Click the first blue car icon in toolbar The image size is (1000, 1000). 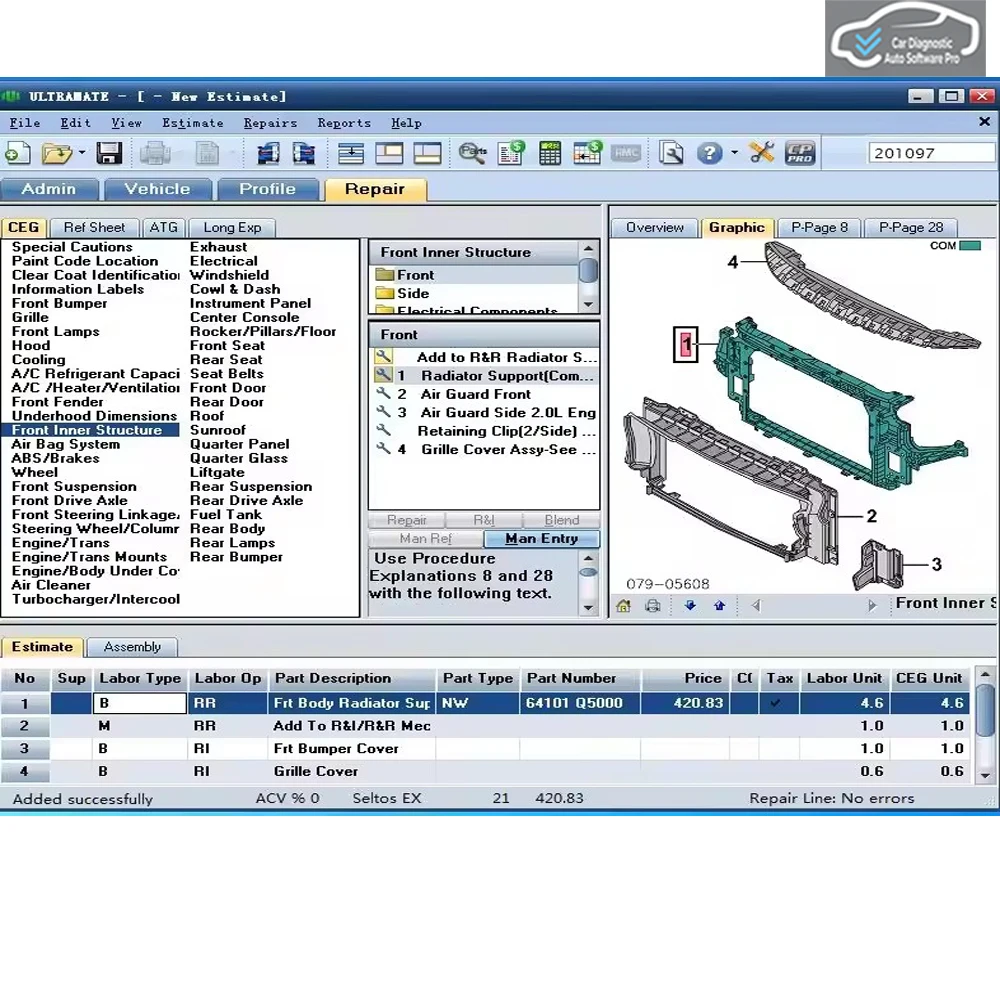point(268,153)
